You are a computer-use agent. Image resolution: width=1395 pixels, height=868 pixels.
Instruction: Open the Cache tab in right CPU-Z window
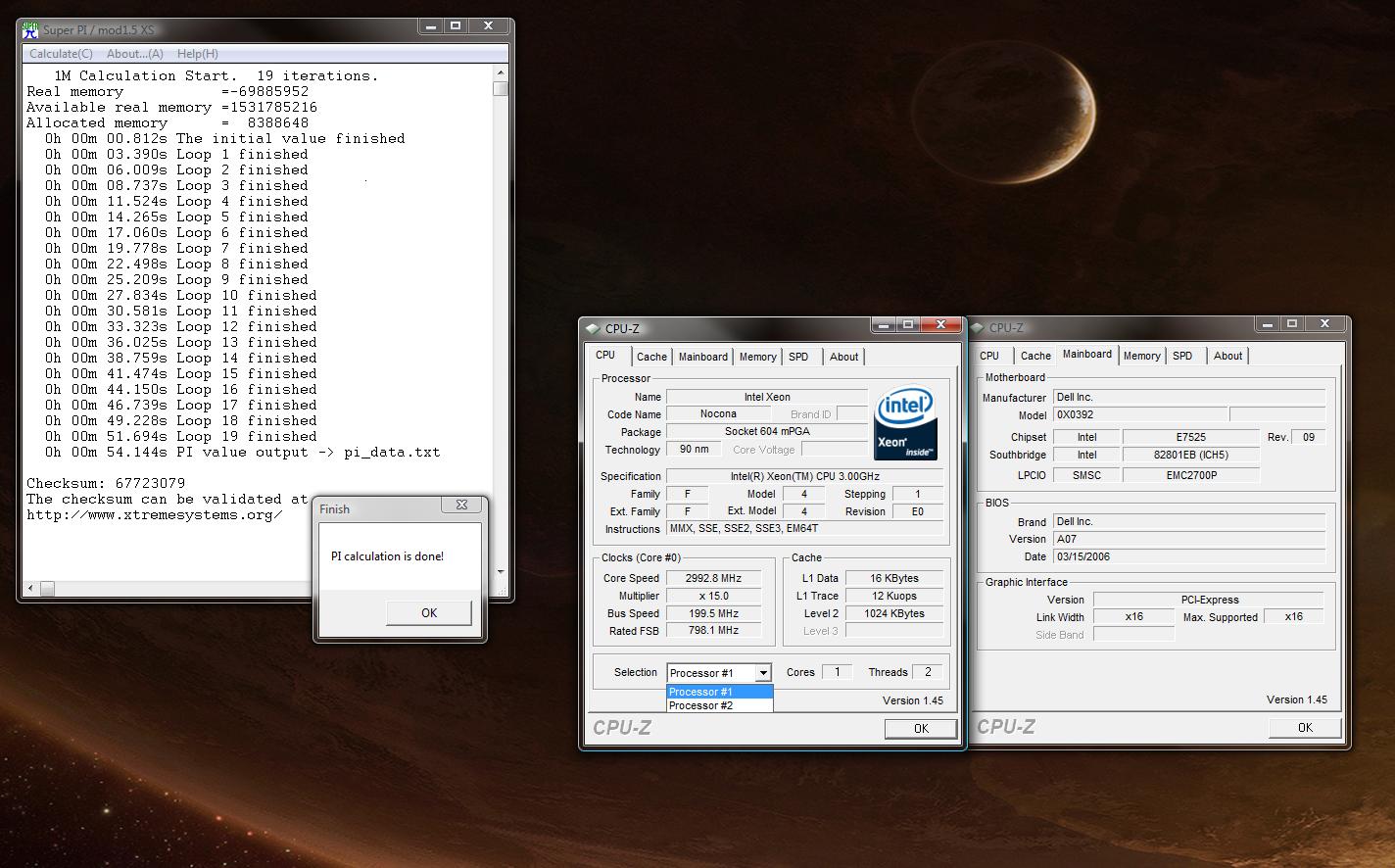coord(1035,356)
